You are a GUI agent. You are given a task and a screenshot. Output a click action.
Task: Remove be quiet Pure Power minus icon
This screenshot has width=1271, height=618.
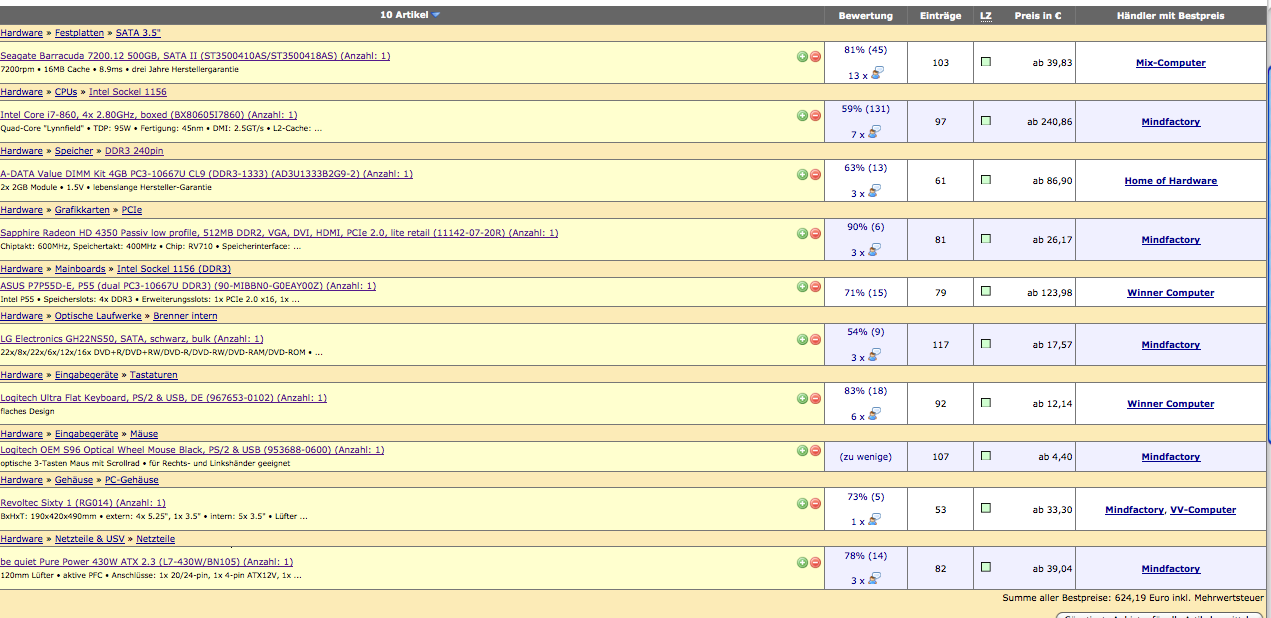[815, 562]
